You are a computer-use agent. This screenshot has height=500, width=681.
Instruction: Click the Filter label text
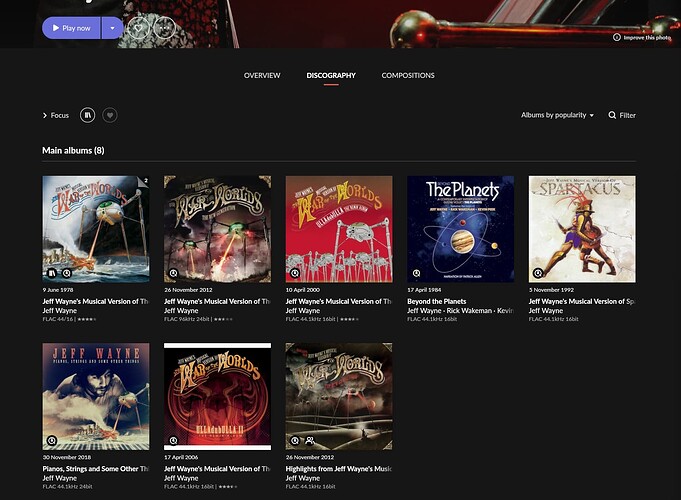(628, 115)
